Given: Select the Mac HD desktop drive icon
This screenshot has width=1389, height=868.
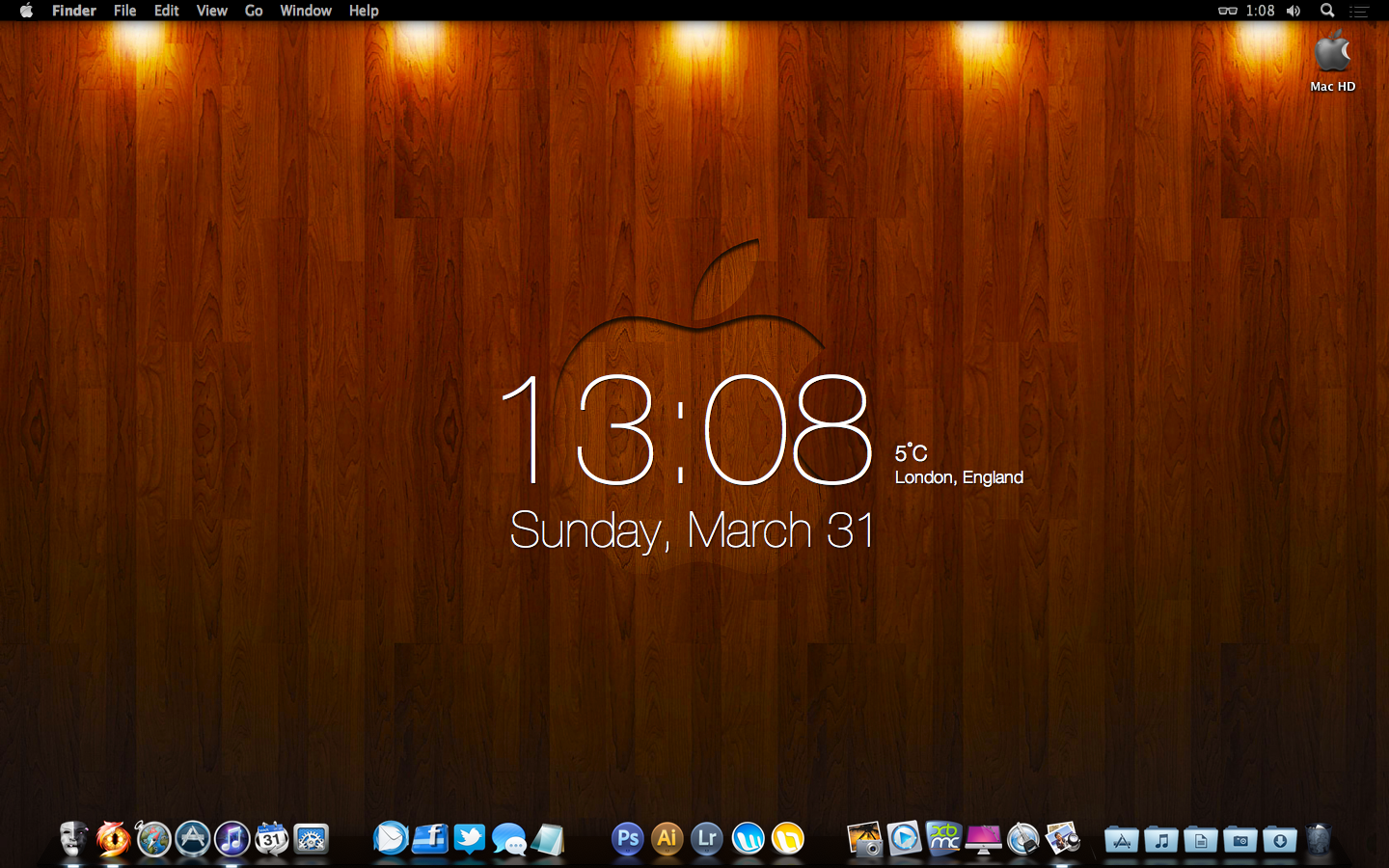Looking at the screenshot, I should 1333,60.
